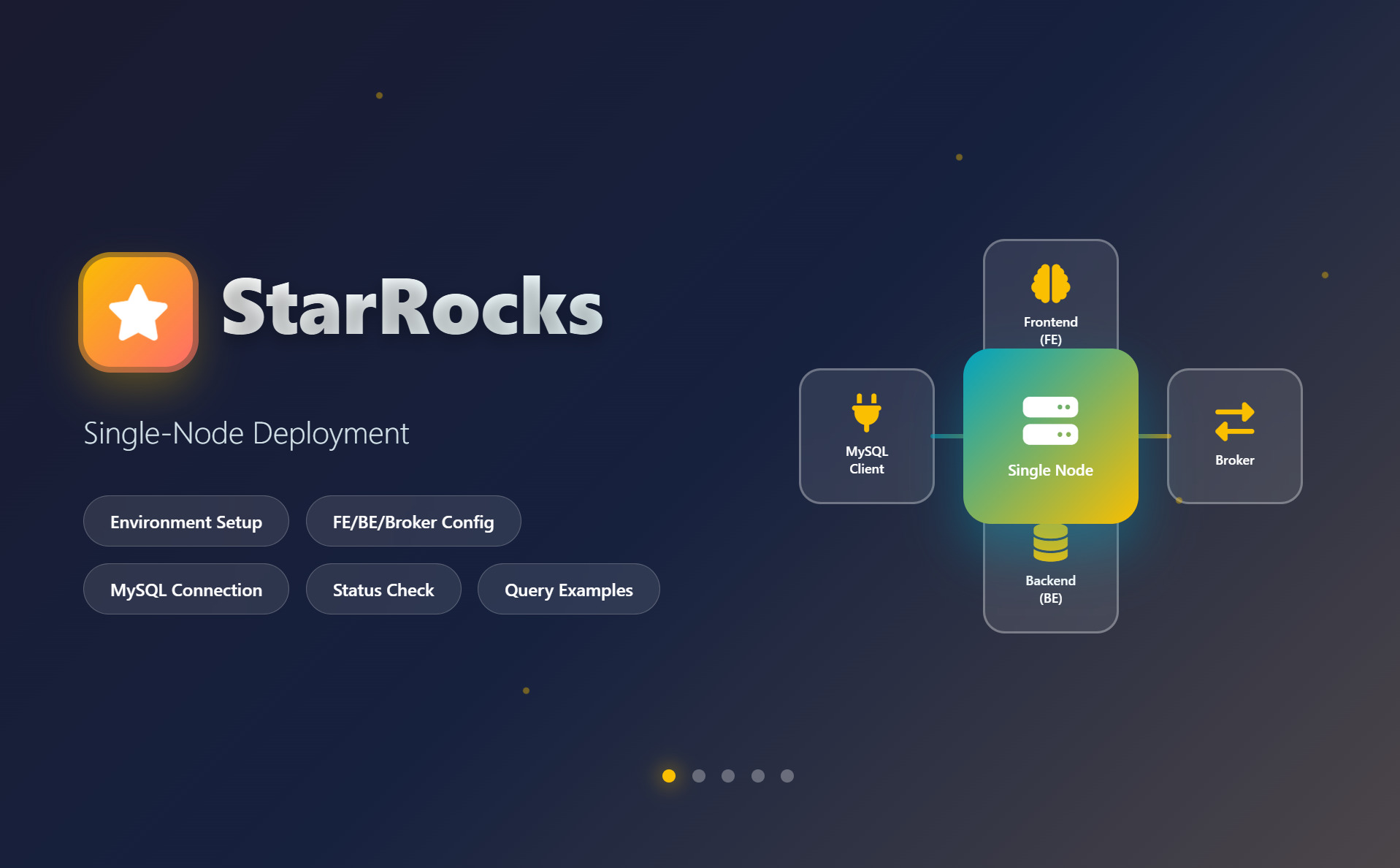The height and width of the screenshot is (868, 1400).
Task: Open the Status Check section
Action: click(x=383, y=589)
